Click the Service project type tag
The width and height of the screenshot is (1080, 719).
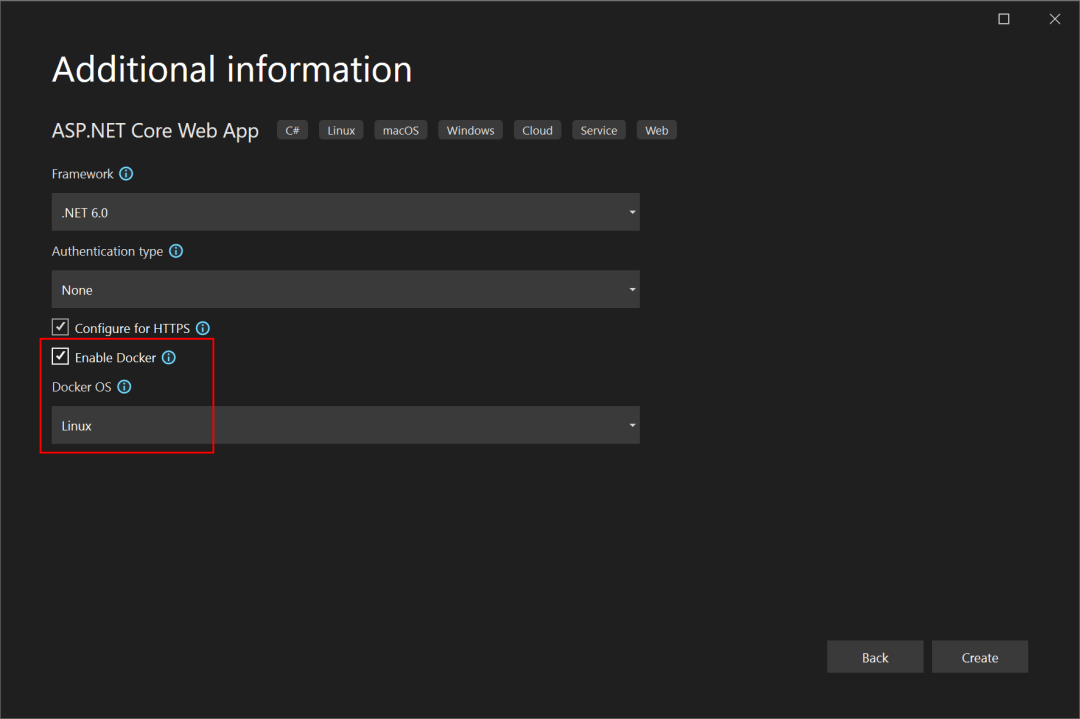click(598, 130)
